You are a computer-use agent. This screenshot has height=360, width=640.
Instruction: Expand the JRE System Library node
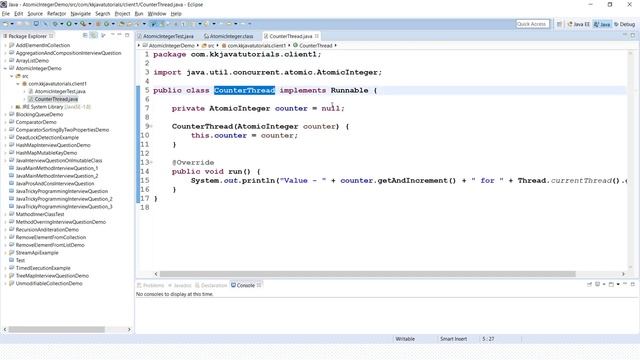(x=12, y=107)
